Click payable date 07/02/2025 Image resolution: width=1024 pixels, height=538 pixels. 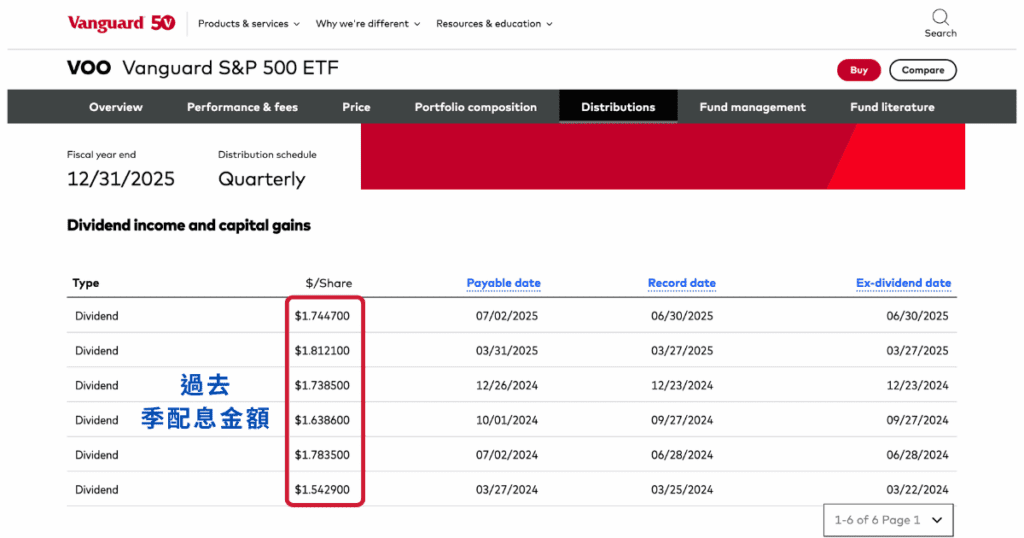[x=507, y=316]
